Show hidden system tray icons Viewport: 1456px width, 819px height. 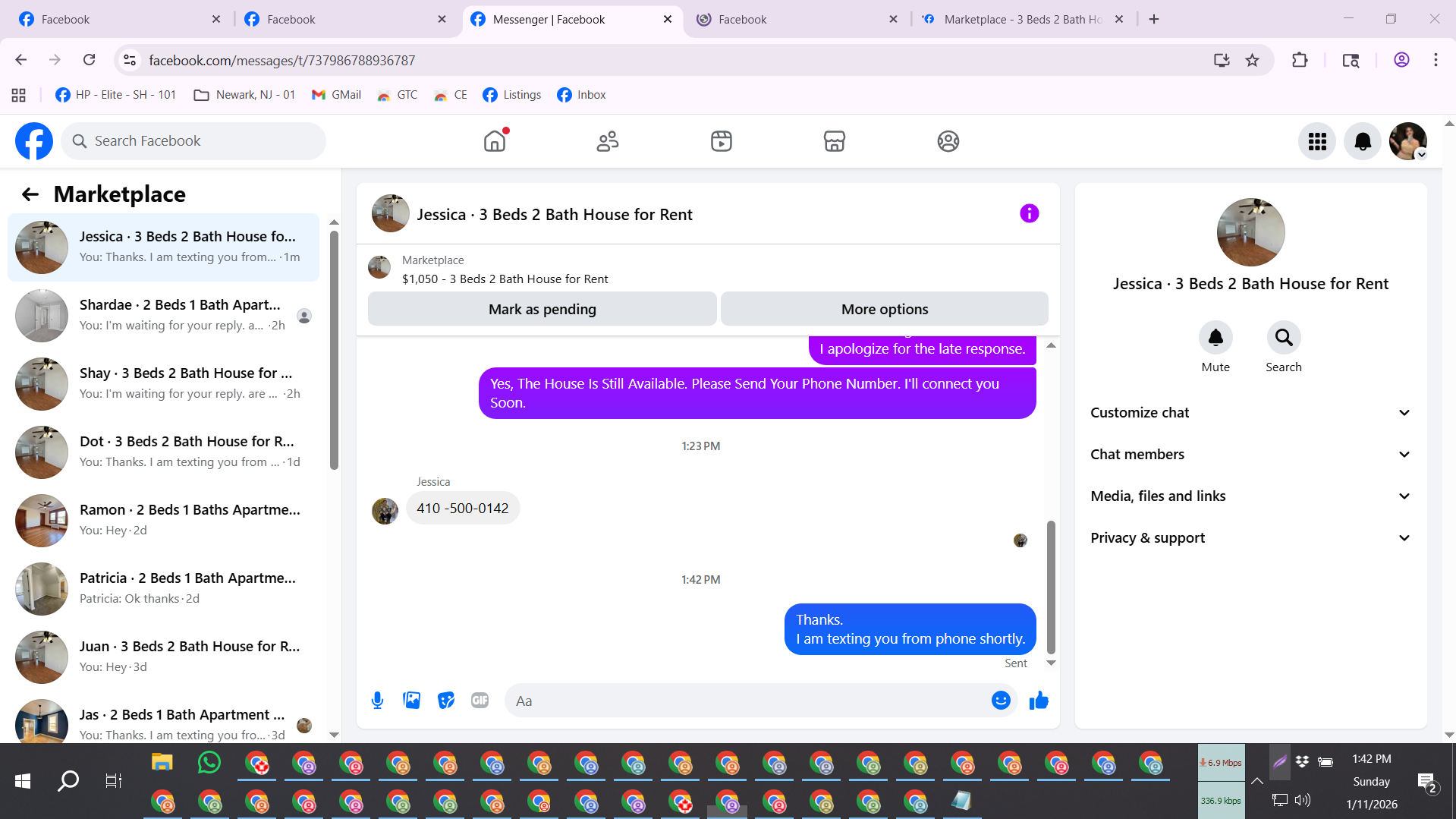click(1256, 781)
